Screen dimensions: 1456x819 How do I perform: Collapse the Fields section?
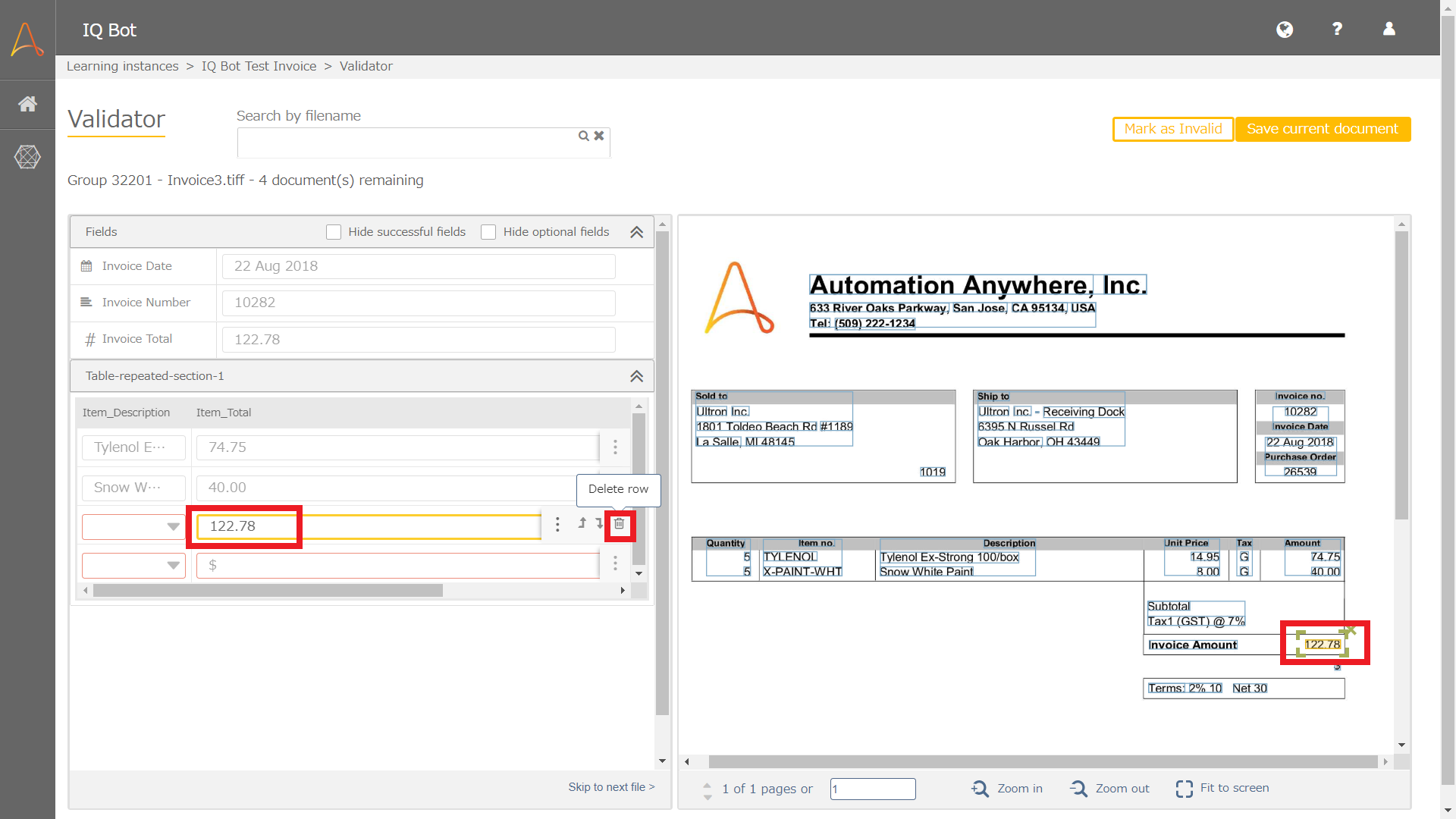tap(637, 232)
